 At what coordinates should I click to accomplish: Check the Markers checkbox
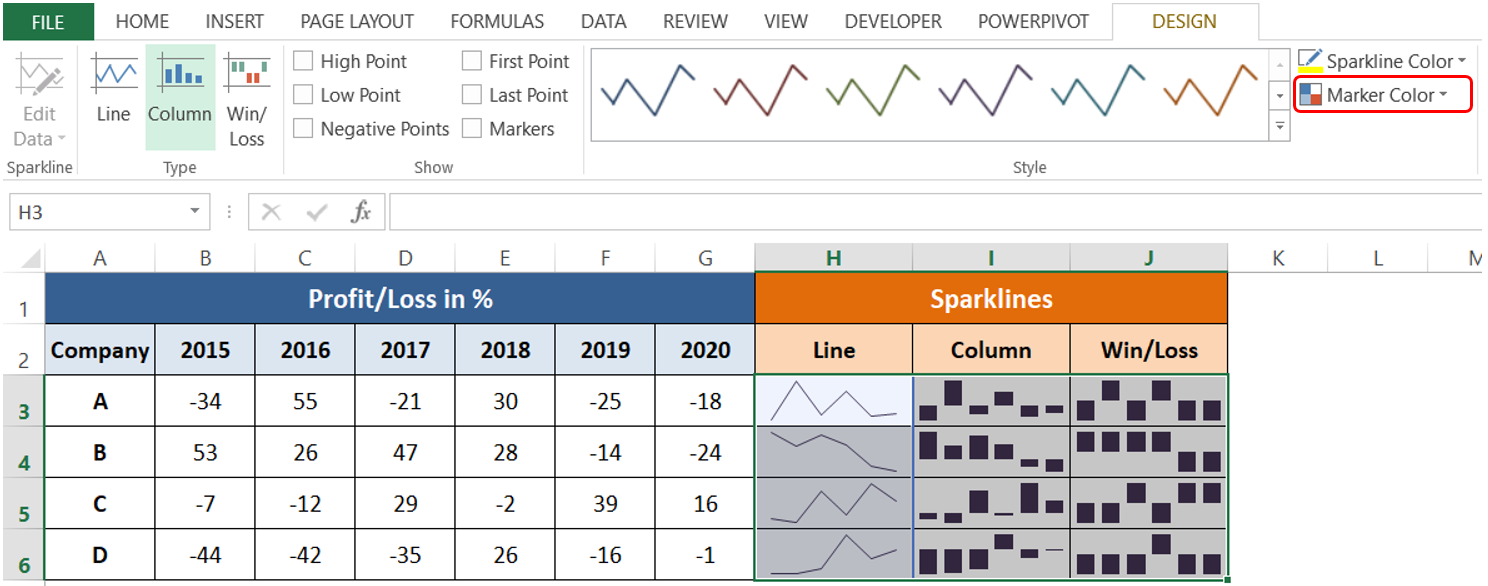point(471,128)
